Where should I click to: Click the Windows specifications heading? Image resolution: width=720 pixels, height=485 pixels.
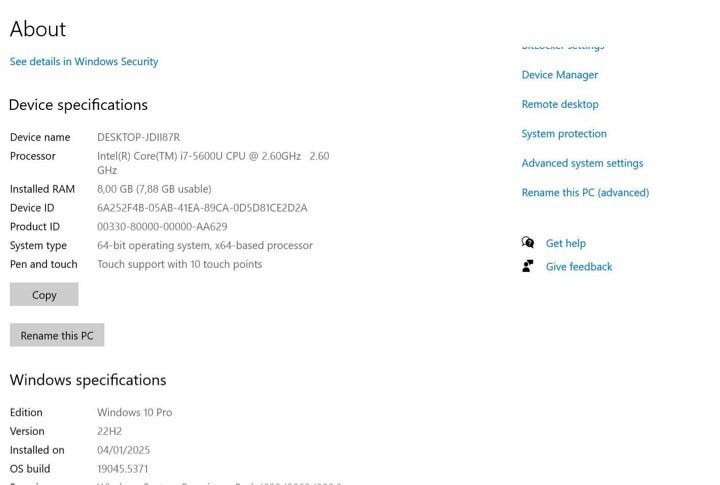88,380
